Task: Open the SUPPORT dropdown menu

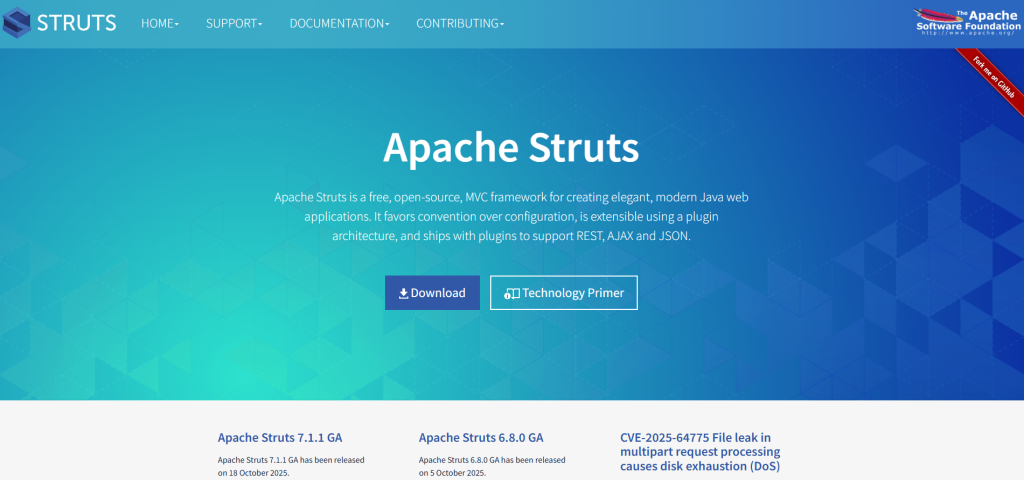Action: coord(234,23)
